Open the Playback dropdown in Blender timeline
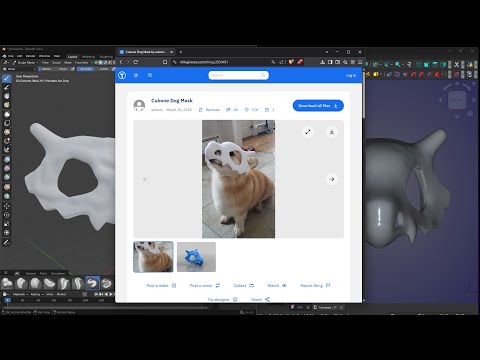Image resolution: width=480 pixels, height=360 pixels. point(20,294)
